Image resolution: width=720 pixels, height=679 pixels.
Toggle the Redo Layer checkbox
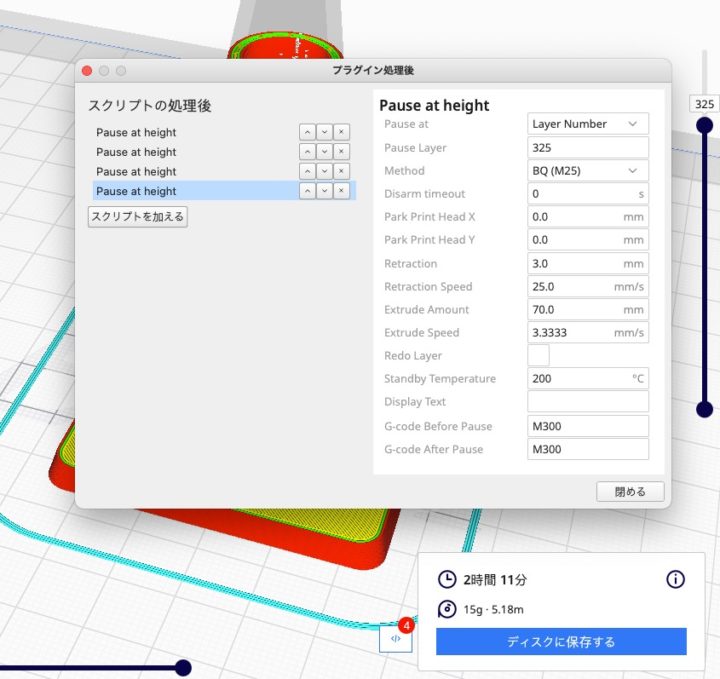[538, 356]
